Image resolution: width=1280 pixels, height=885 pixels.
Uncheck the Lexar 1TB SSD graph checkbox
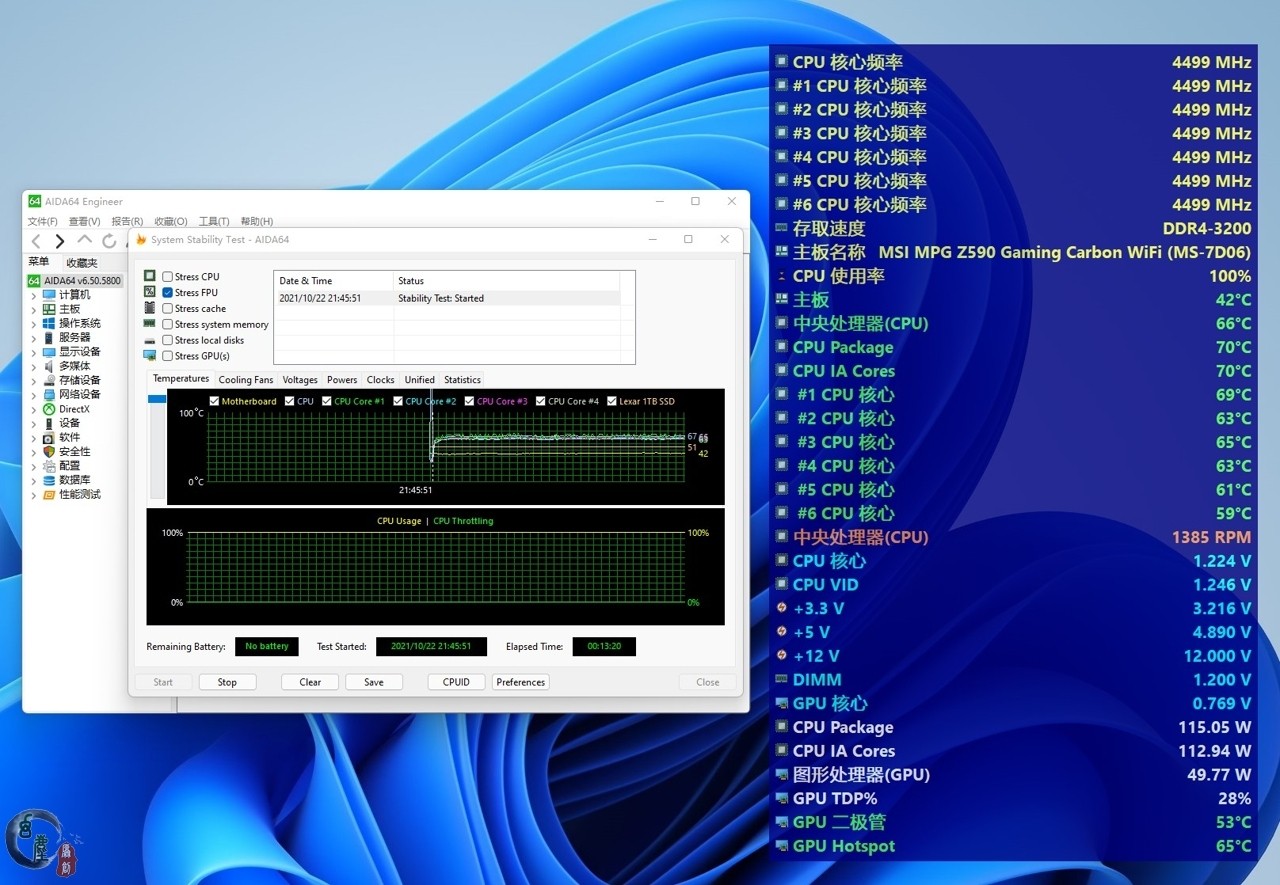click(x=611, y=401)
